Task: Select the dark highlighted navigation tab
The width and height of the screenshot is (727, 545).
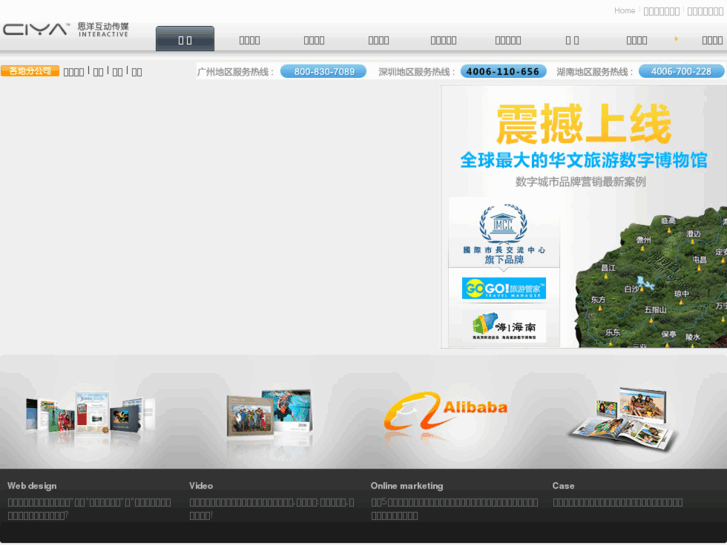Action: [x=185, y=39]
